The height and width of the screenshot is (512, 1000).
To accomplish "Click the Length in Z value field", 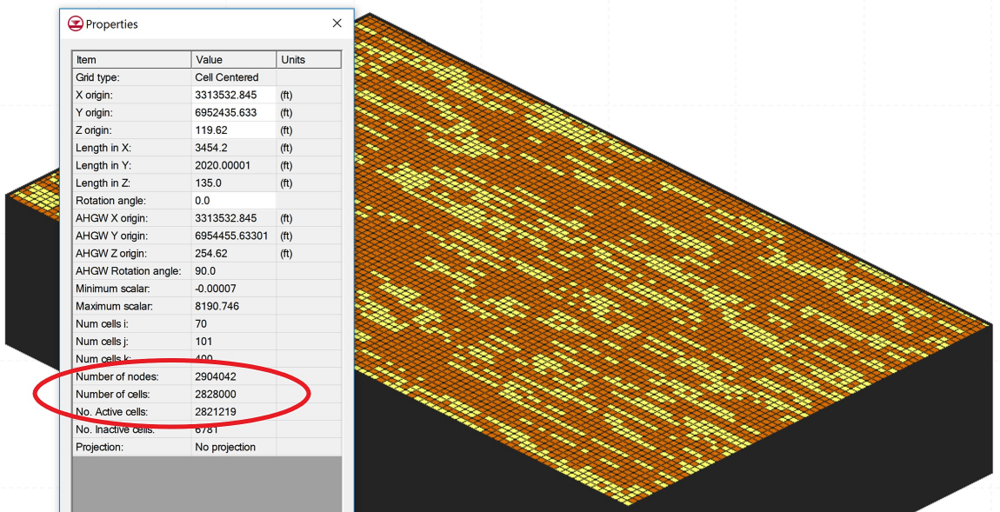I will 233,183.
